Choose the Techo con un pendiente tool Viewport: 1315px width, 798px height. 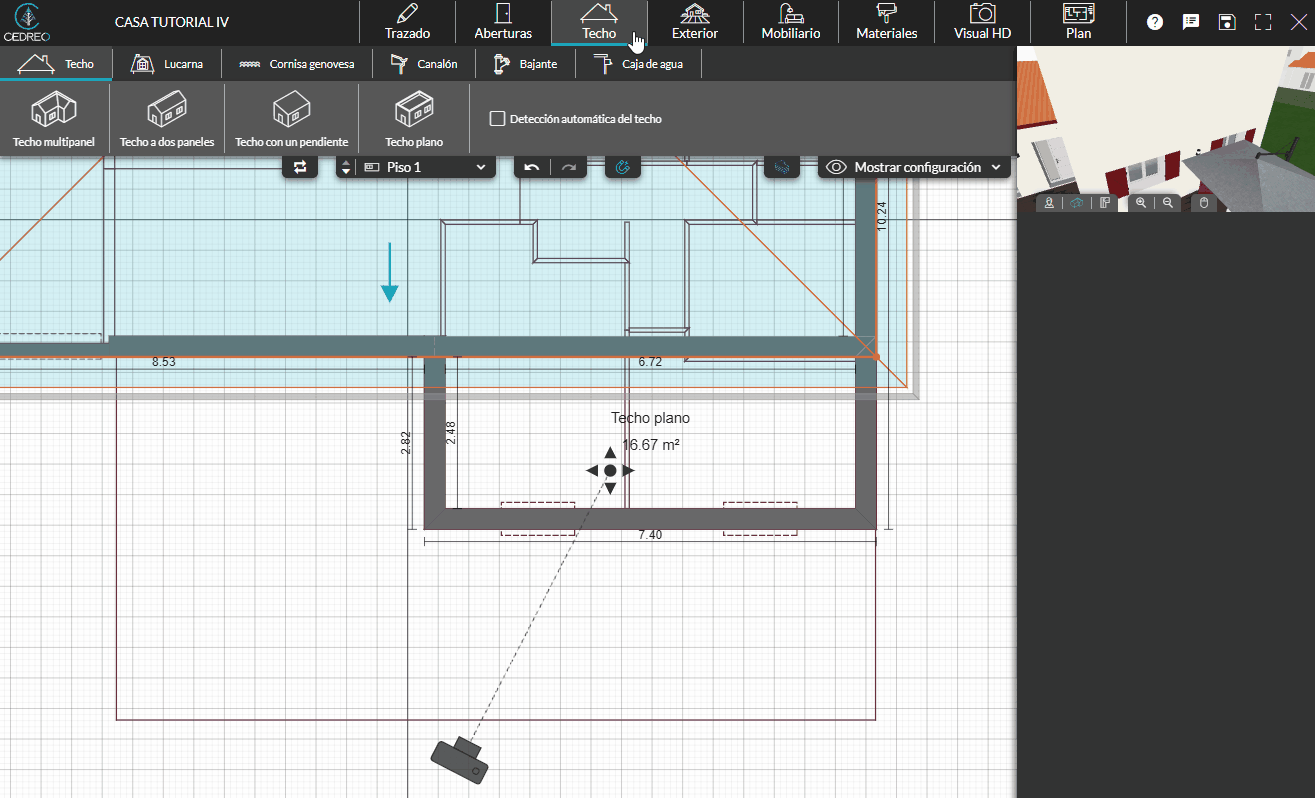290,118
